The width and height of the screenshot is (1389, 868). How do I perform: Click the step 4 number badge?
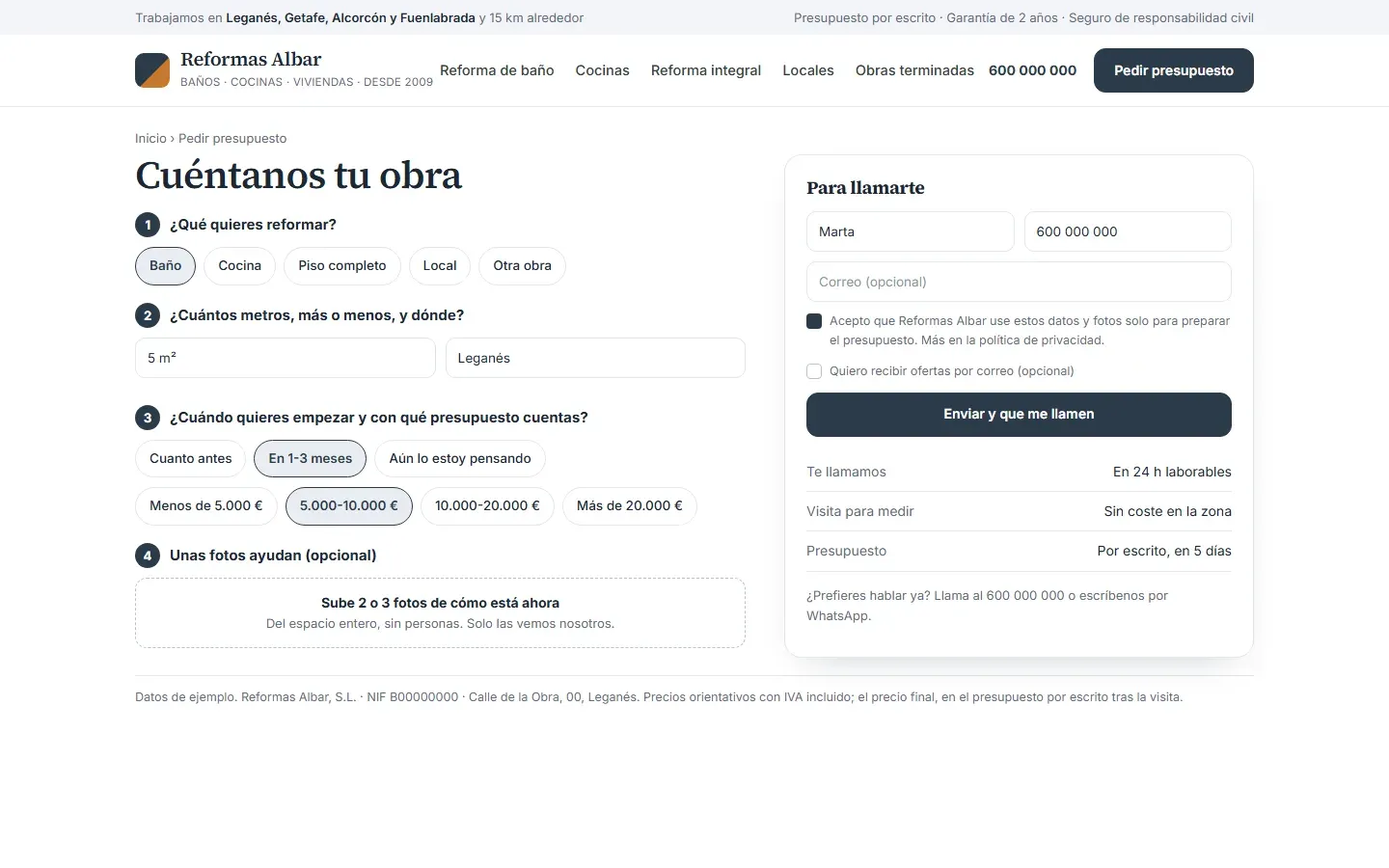click(x=148, y=556)
